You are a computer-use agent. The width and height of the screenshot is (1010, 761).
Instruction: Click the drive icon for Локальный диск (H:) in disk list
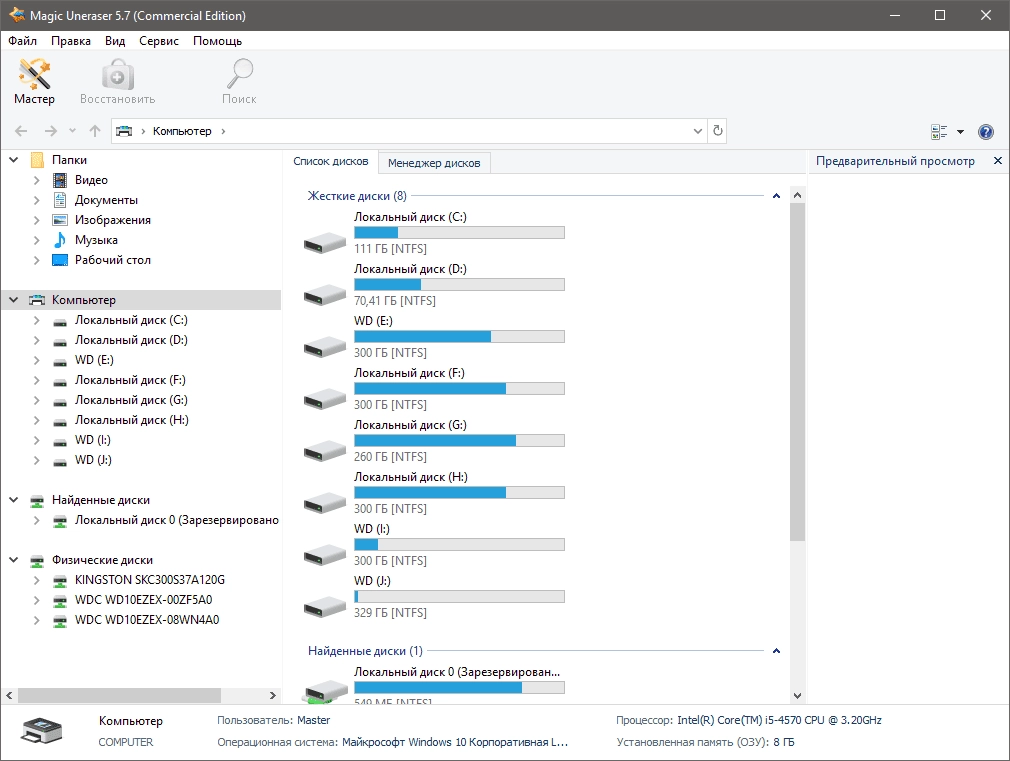pyautogui.click(x=325, y=503)
